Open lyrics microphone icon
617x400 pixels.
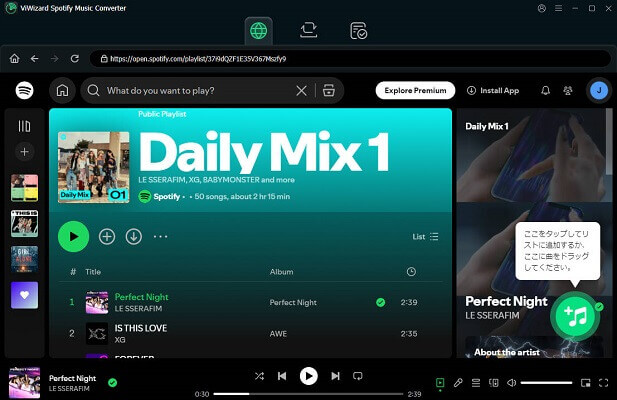click(x=458, y=383)
